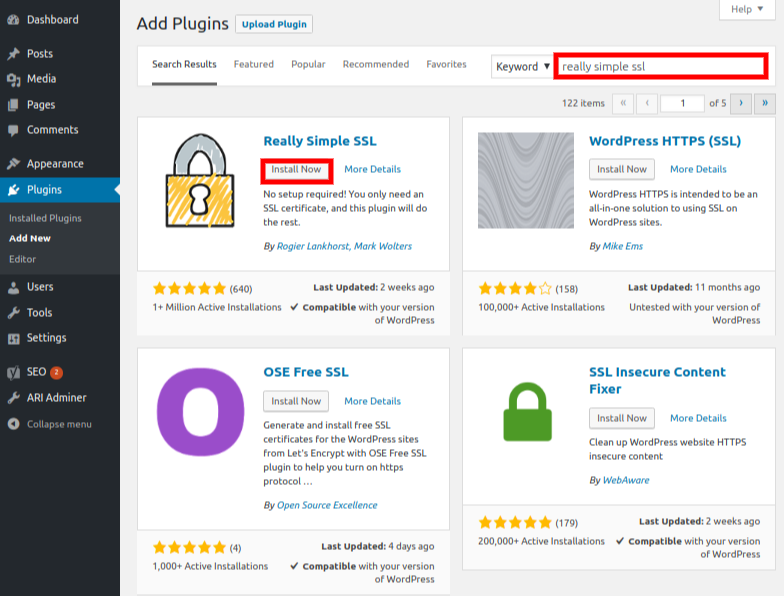Switch to Featured tab
Image resolution: width=784 pixels, height=596 pixels.
[254, 64]
